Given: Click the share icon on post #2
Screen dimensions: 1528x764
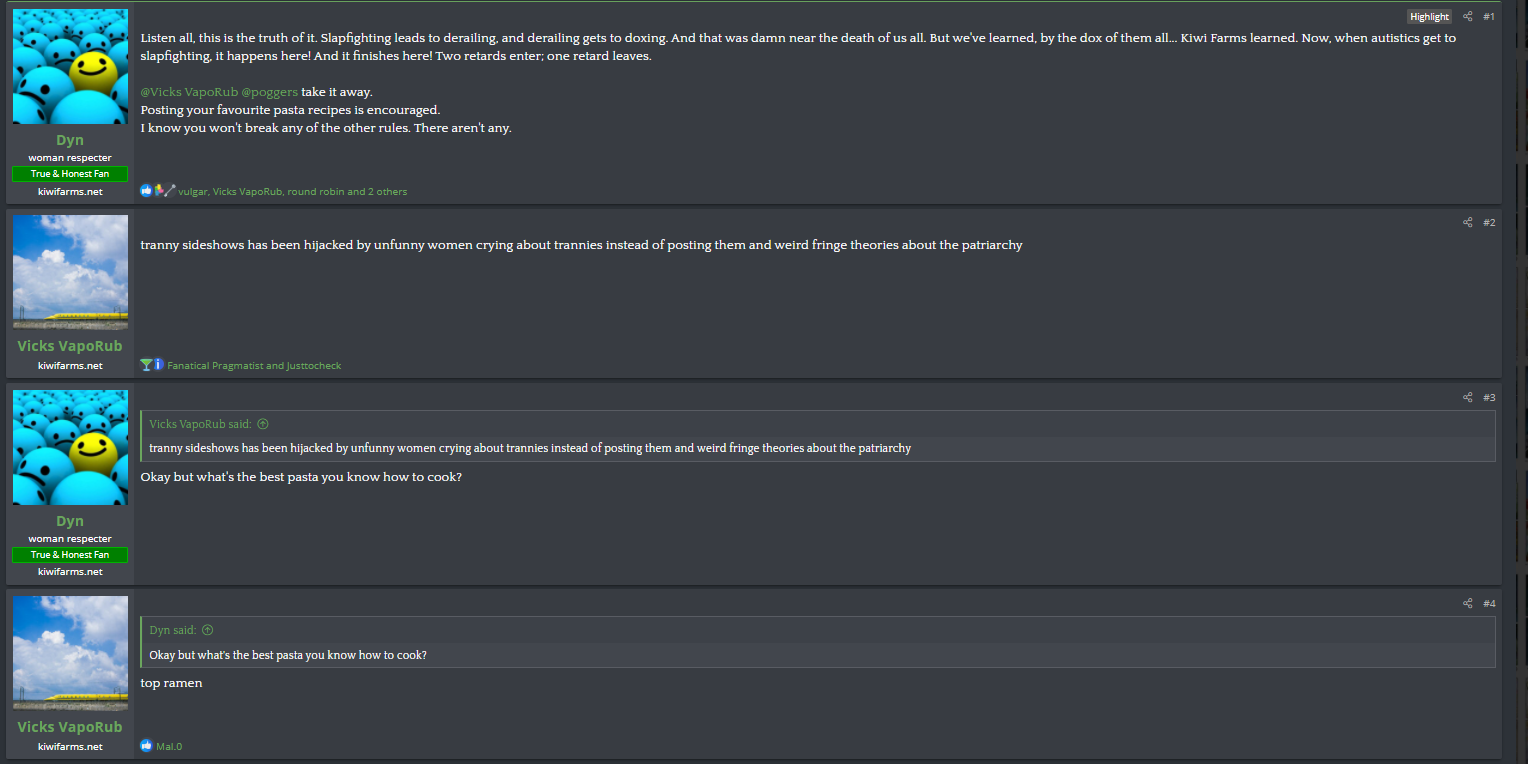Looking at the screenshot, I should coord(1468,223).
